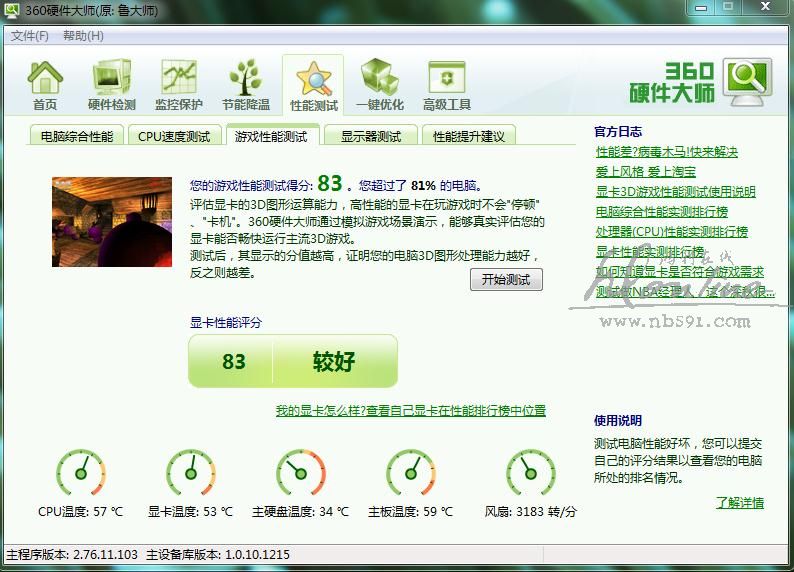The width and height of the screenshot is (794, 572).
Task: Switch to the CPU速度测试 tab
Action: click(174, 136)
